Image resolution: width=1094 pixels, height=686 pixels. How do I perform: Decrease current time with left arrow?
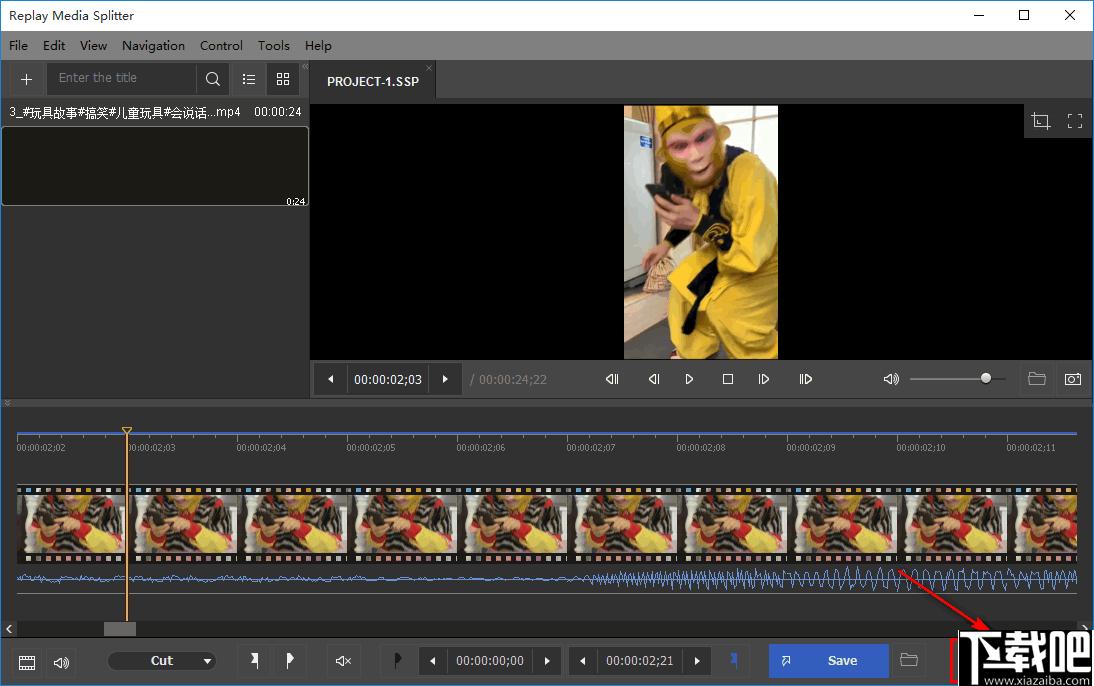331,380
